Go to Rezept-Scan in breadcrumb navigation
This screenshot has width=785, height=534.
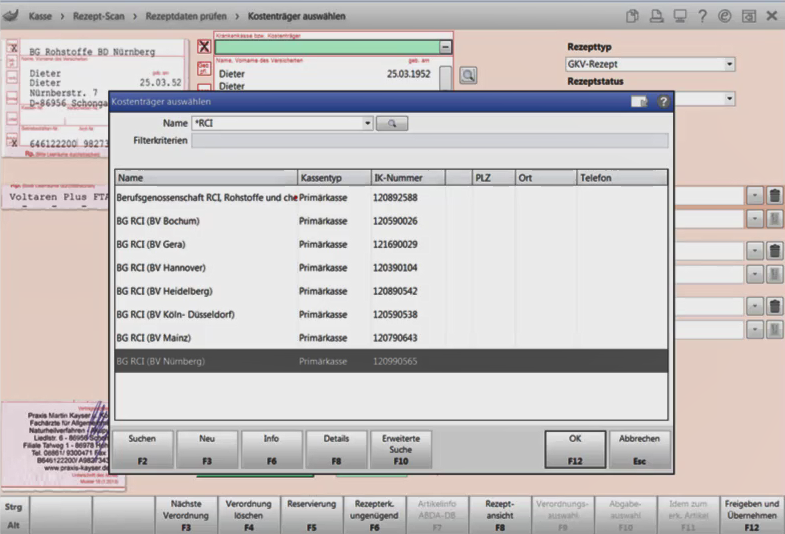pyautogui.click(x=103, y=16)
